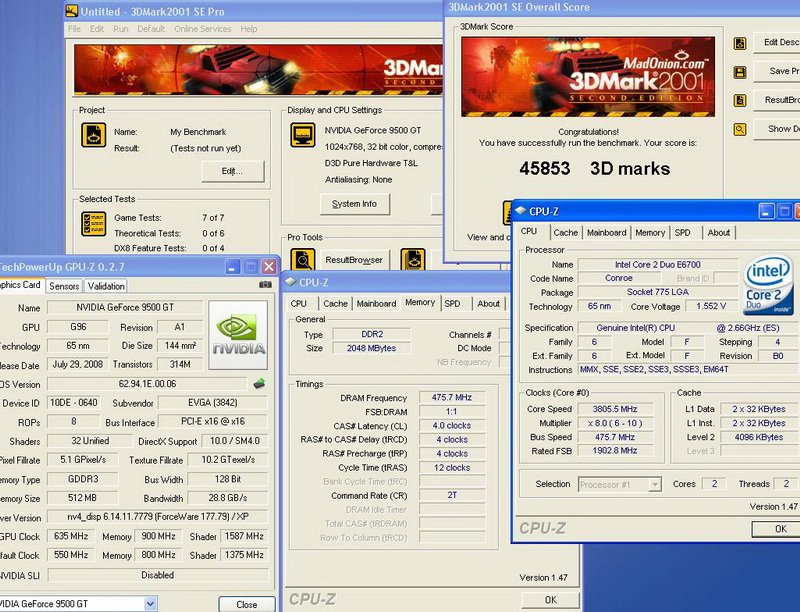Click the 3DMark2001 SE Pro title bar icon
This screenshot has width=800, height=612.
[x=72, y=11]
